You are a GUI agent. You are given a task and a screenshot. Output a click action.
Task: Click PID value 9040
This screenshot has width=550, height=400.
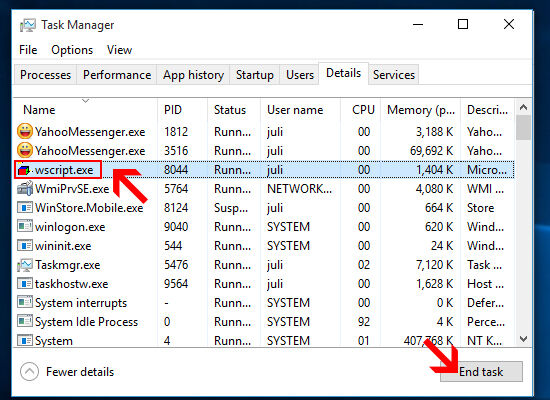pyautogui.click(x=176, y=227)
